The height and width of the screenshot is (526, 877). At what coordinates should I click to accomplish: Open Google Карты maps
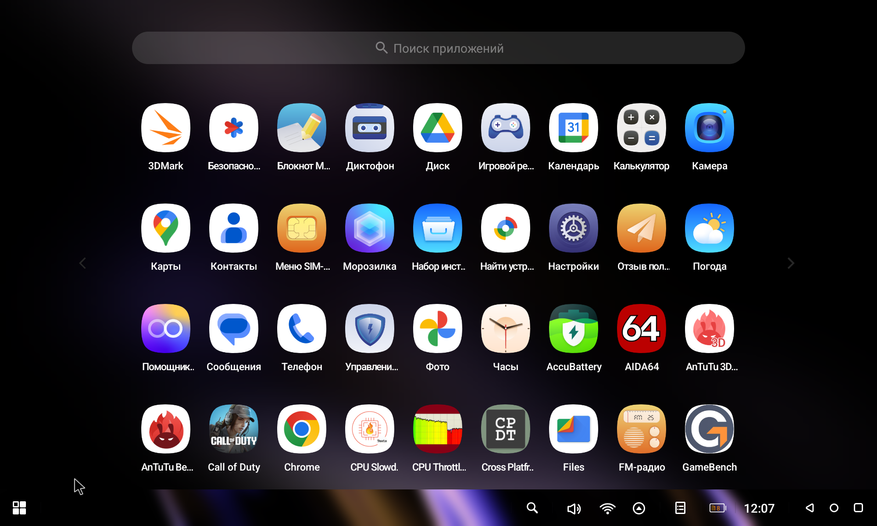[166, 228]
